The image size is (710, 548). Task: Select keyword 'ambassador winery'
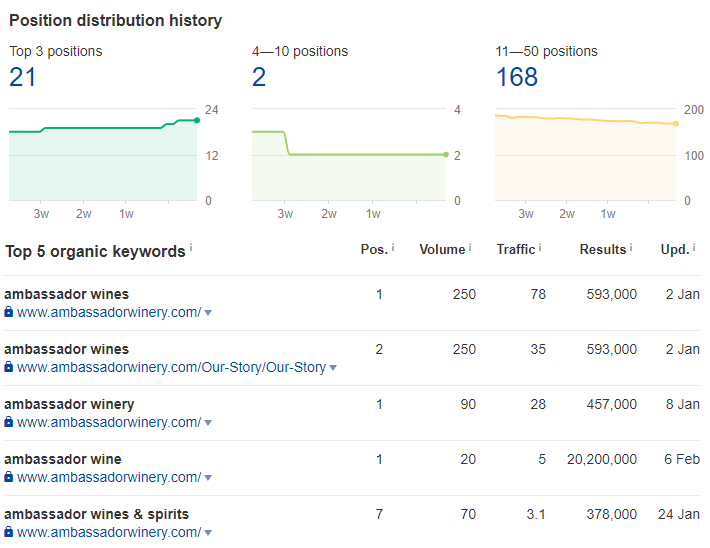point(69,404)
